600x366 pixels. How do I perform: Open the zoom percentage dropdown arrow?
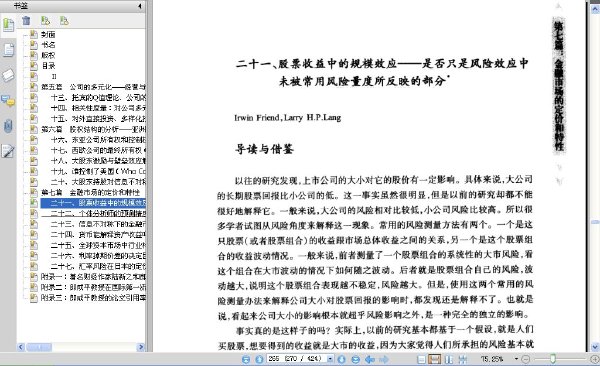[516, 359]
